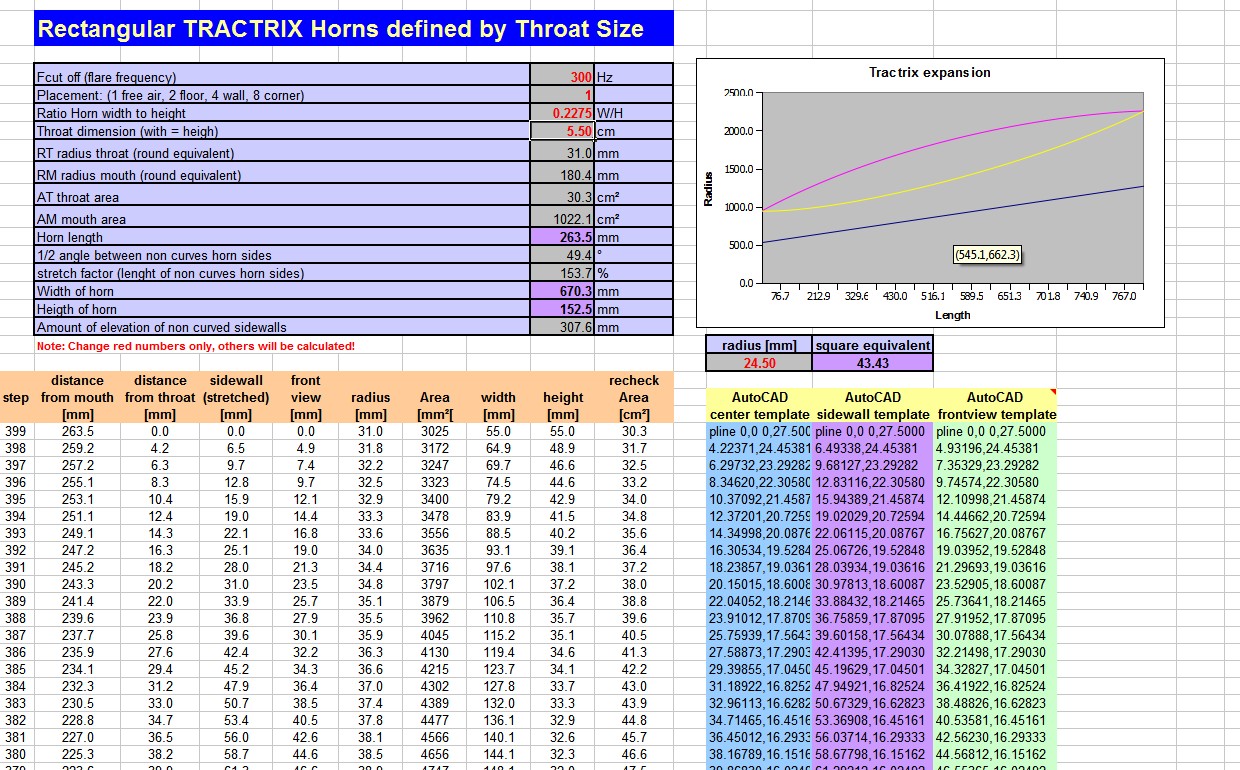This screenshot has height=770, width=1240.
Task: Click the 'sidewall (stretched)' column header
Action: tap(236, 397)
